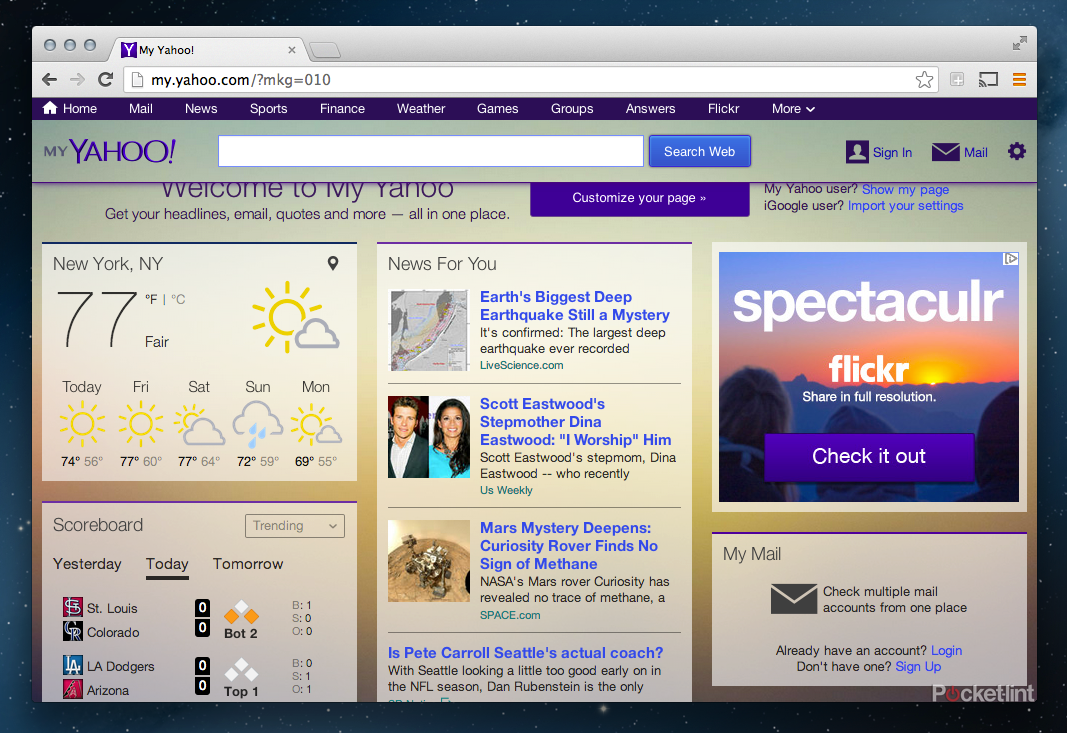Viewport: 1067px width, 733px height.
Task: Expand the More navigation dropdown
Action: (792, 108)
